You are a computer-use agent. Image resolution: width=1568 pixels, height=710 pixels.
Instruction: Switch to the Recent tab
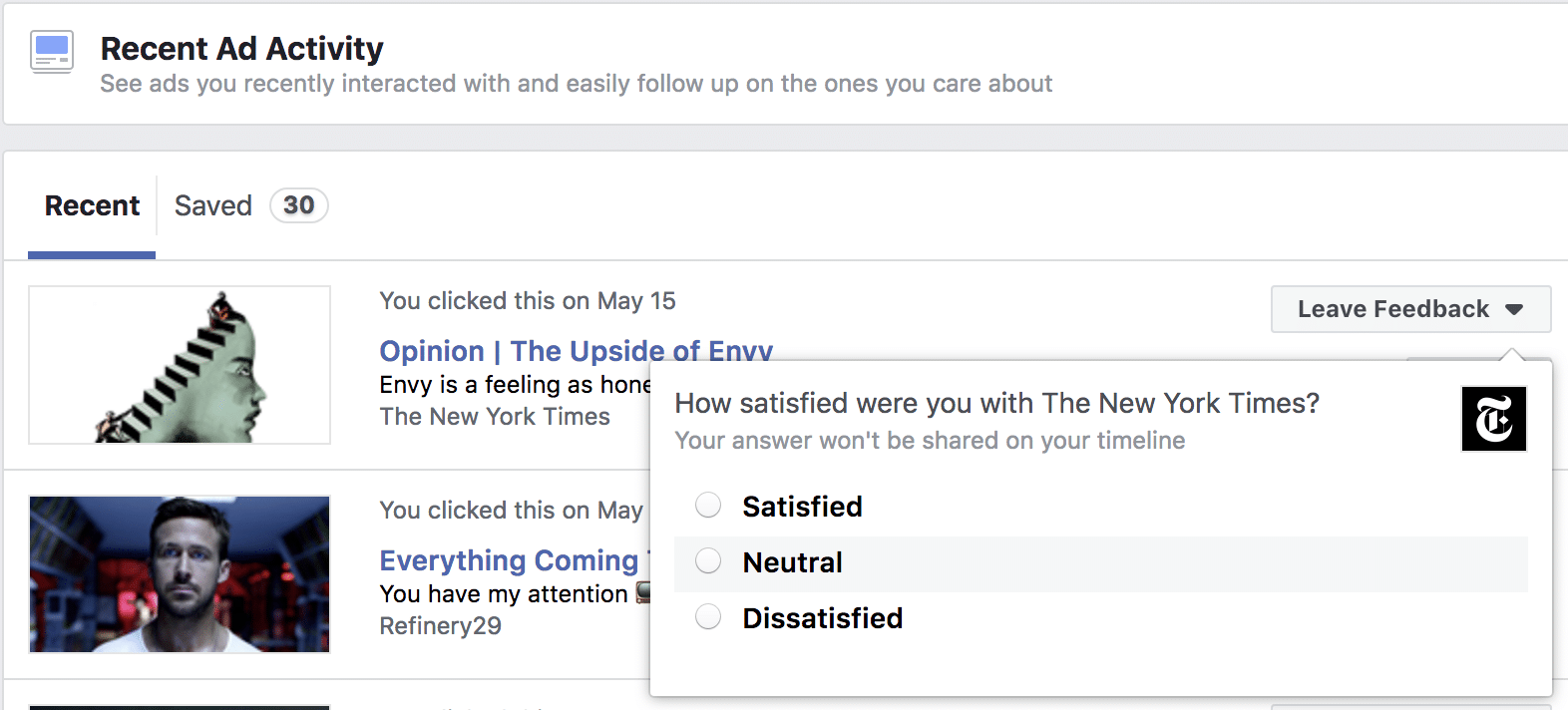click(92, 205)
